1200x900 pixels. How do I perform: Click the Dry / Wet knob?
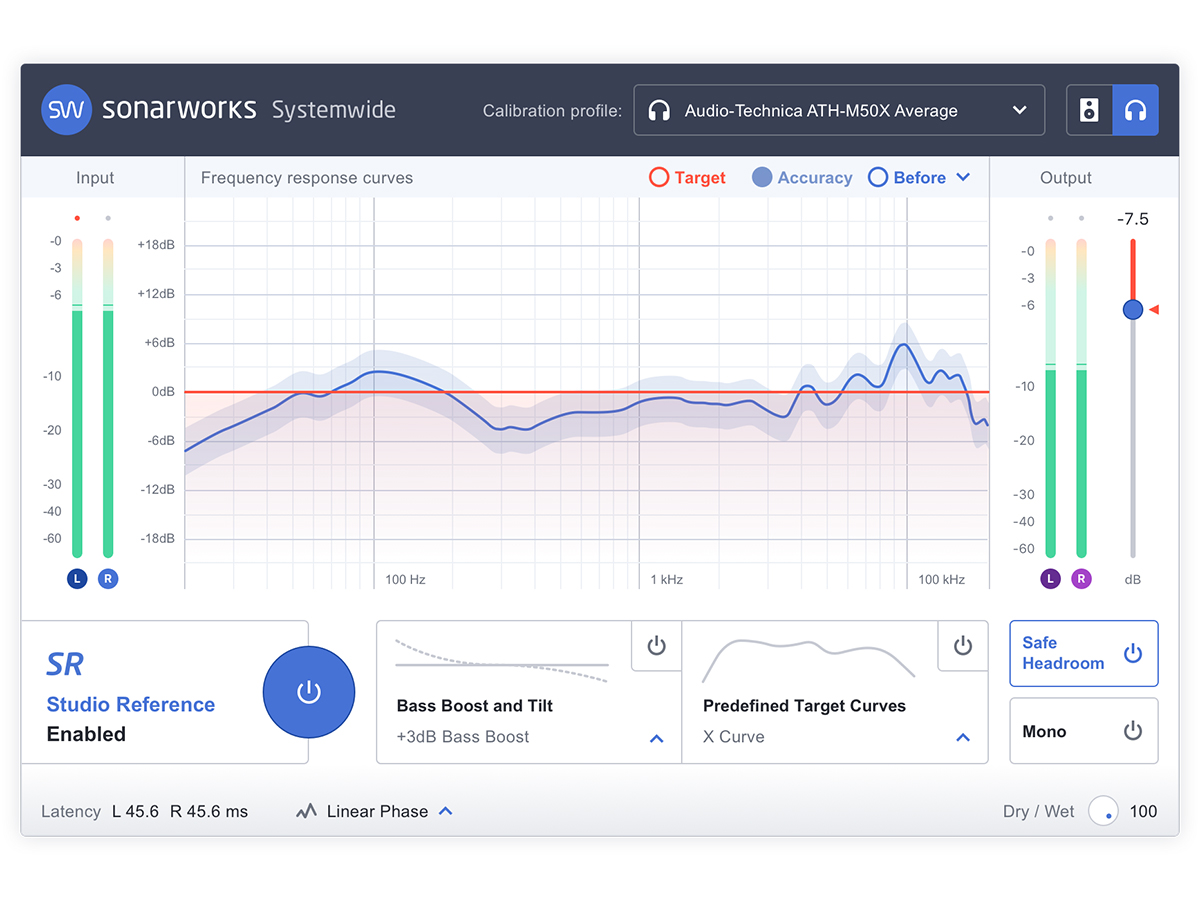(x=1104, y=811)
